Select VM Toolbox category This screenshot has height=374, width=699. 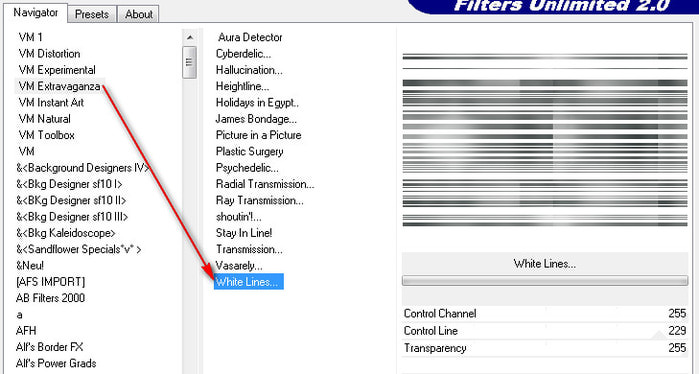click(x=47, y=135)
